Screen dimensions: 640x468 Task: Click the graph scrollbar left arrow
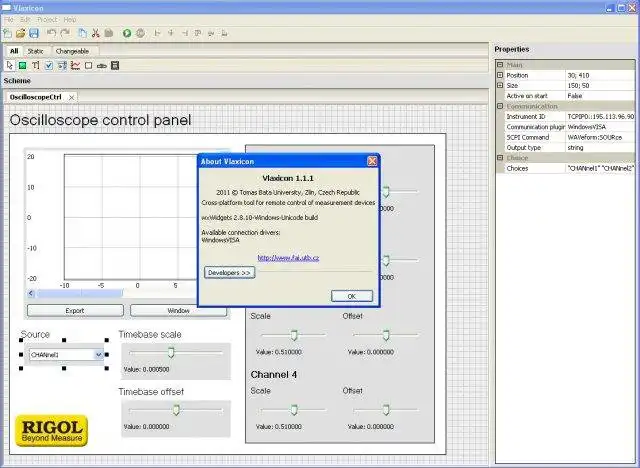tap(31, 293)
